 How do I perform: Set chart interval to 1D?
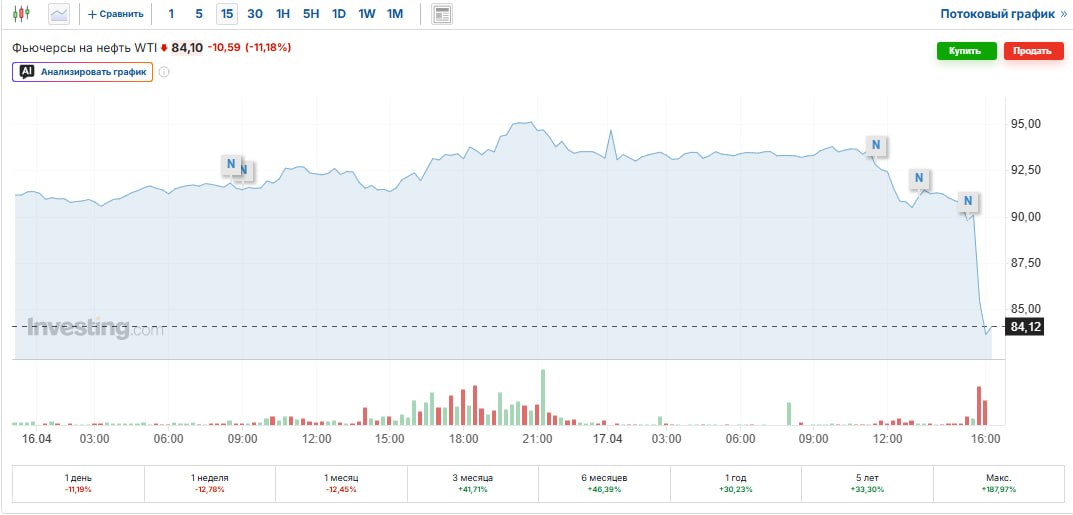coord(339,14)
